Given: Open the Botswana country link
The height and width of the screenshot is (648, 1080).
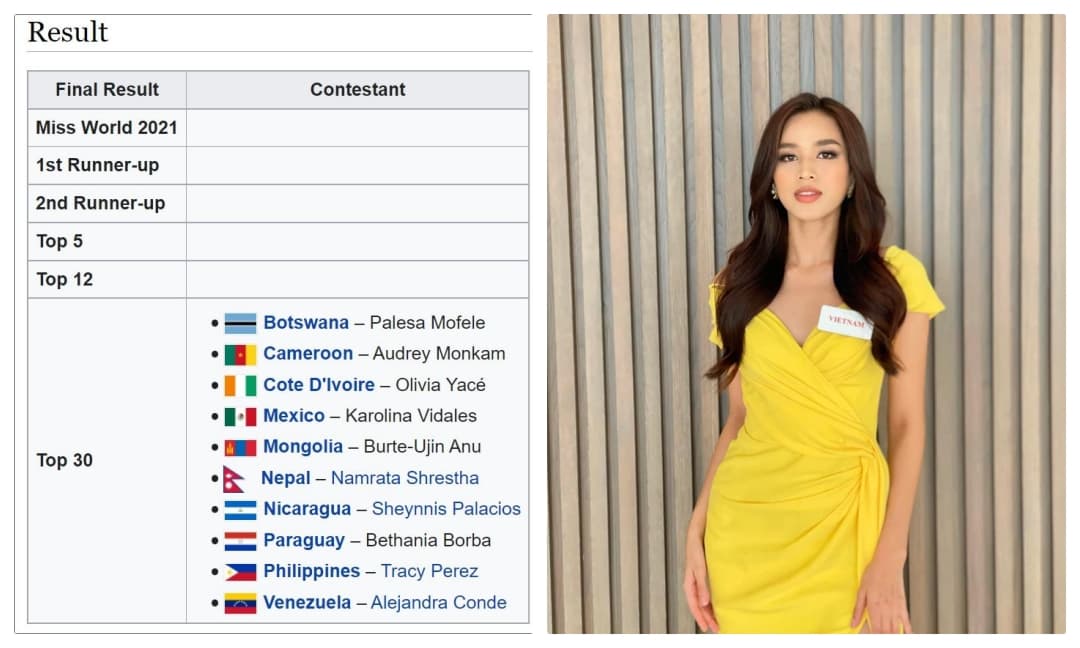Looking at the screenshot, I should [306, 323].
